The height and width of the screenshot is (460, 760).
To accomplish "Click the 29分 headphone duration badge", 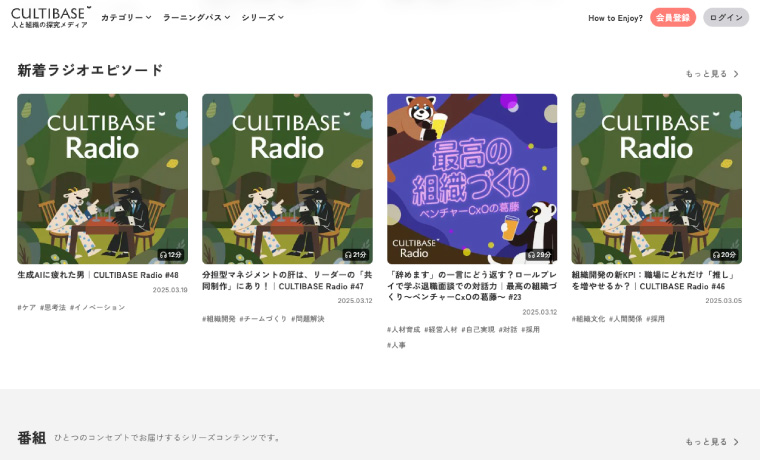I will click(540, 254).
